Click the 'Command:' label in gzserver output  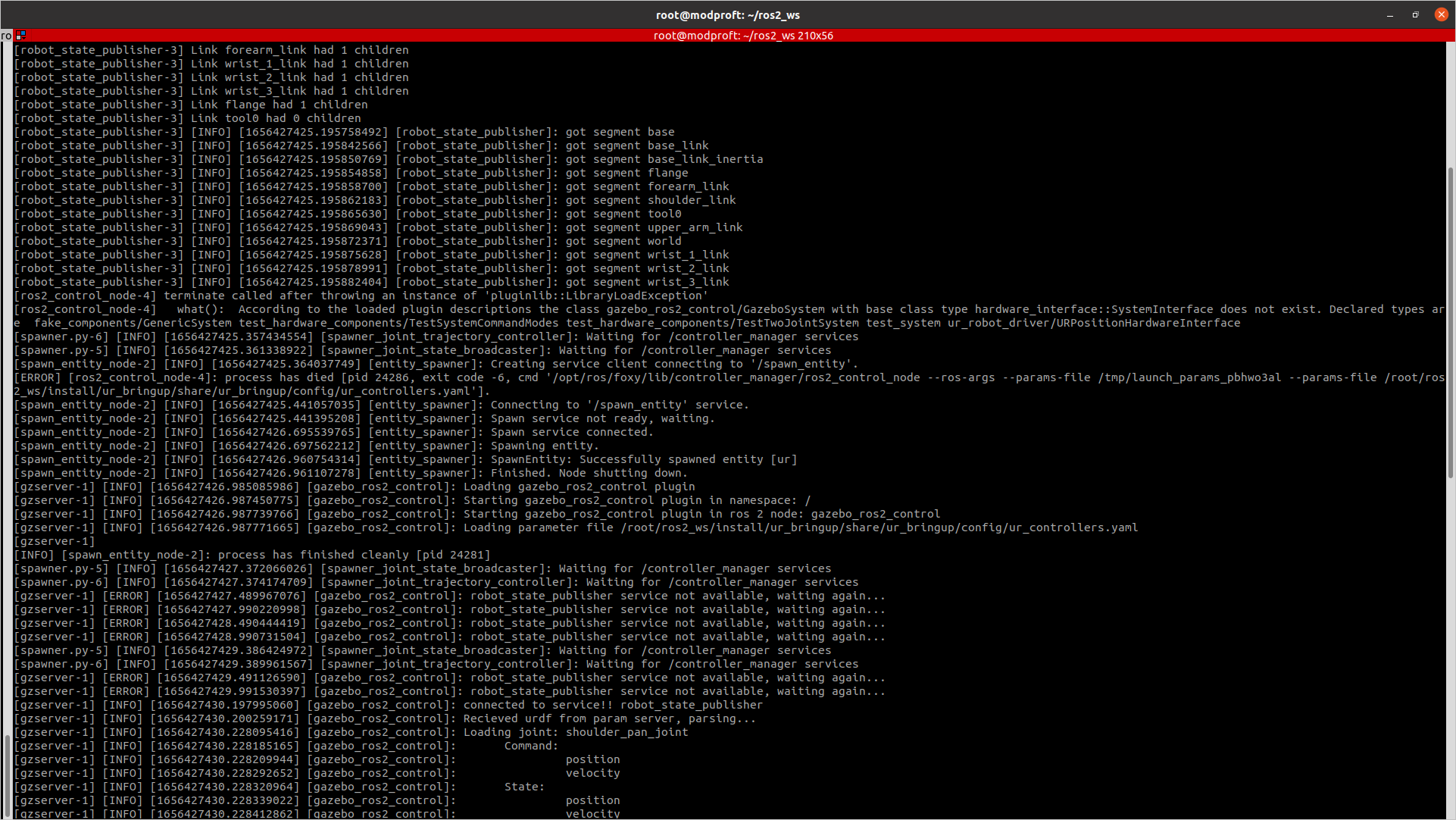(531, 746)
